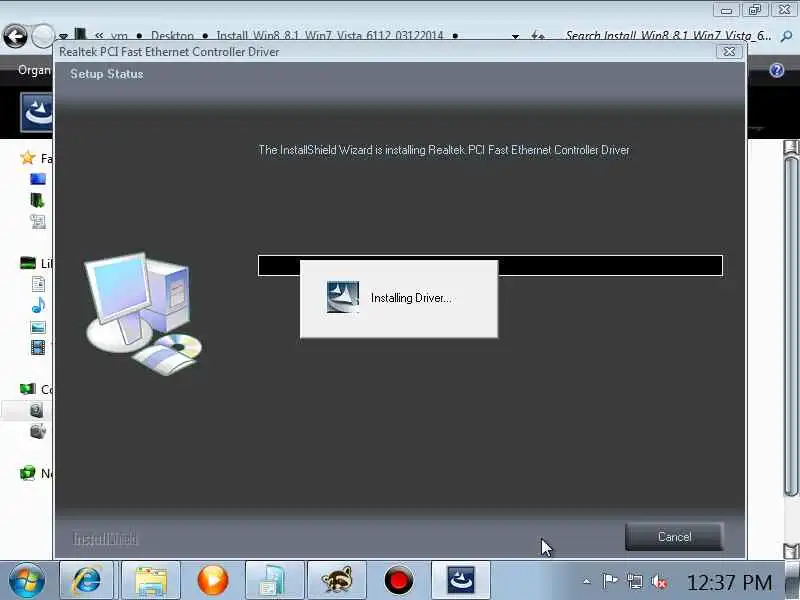Open the 12:37 PM clock
The height and width of the screenshot is (600, 800).
tap(729, 582)
